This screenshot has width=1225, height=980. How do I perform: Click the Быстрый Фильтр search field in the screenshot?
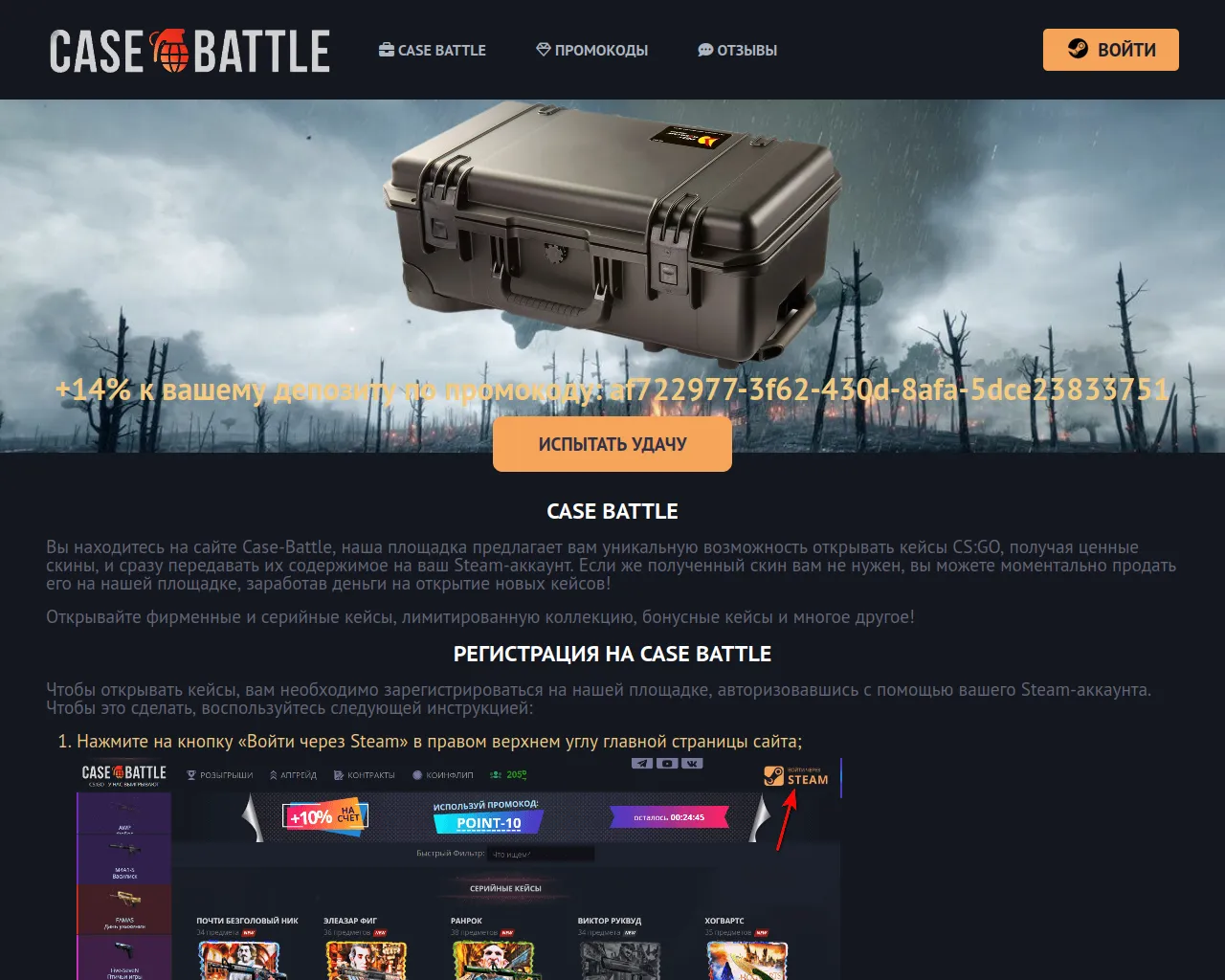pos(541,854)
